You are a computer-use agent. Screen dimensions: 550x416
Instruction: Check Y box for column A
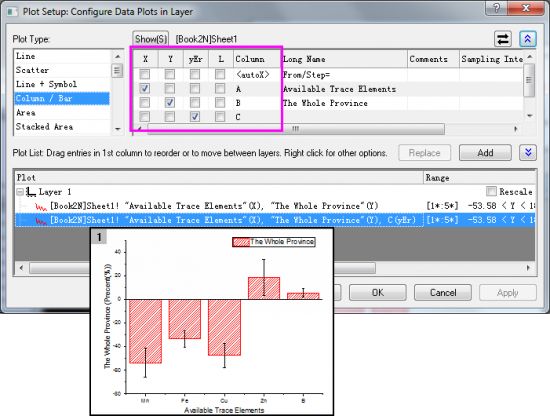[x=170, y=88]
